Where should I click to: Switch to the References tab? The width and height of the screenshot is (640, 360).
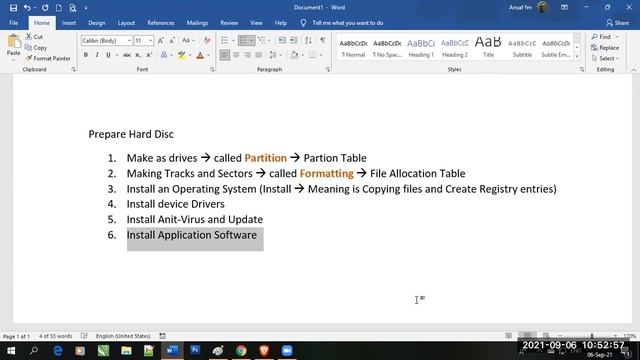coord(160,23)
